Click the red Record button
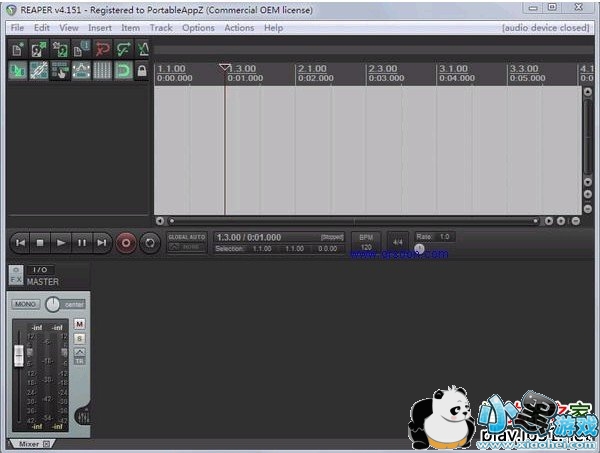Viewport: 600px width, 453px height. (126, 243)
